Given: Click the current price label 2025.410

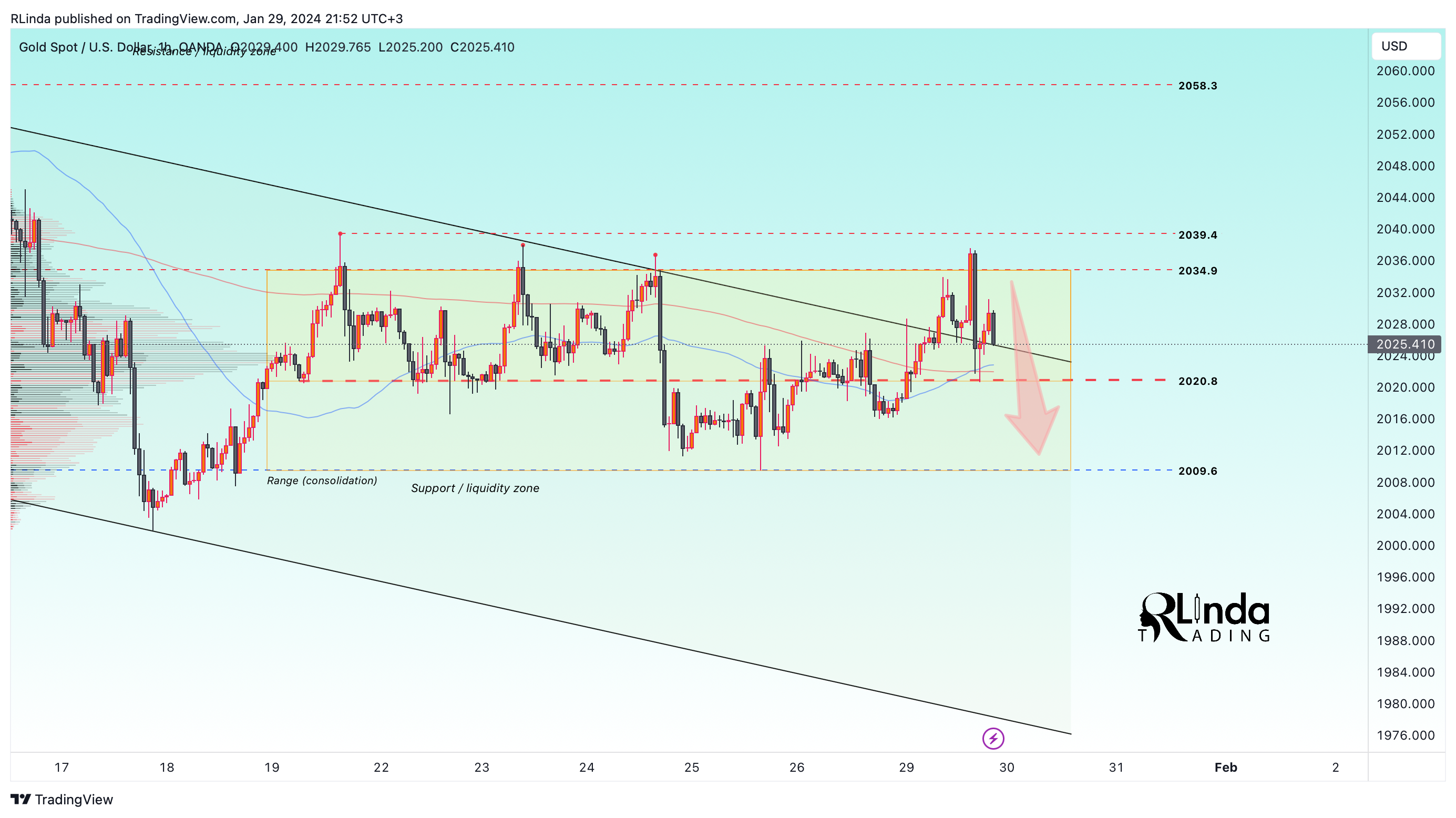Looking at the screenshot, I should [x=1404, y=344].
